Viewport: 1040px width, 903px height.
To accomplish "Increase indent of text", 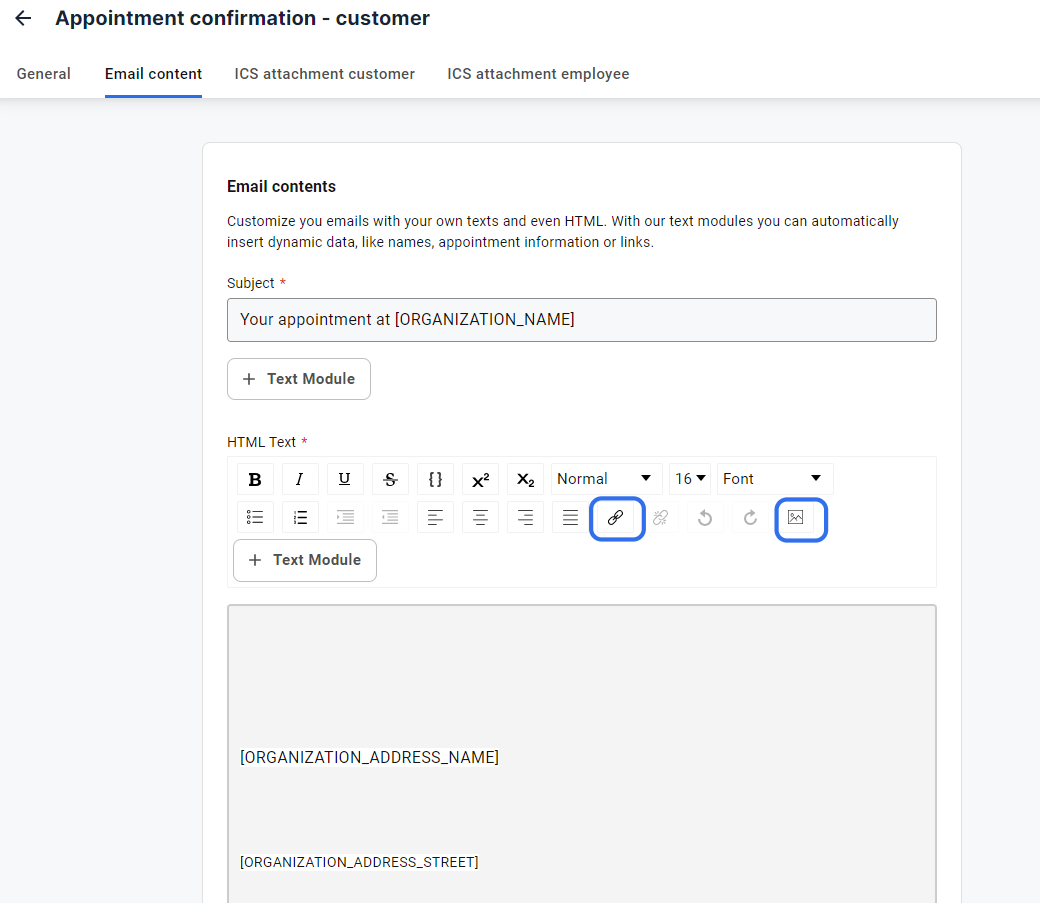I will pos(345,518).
